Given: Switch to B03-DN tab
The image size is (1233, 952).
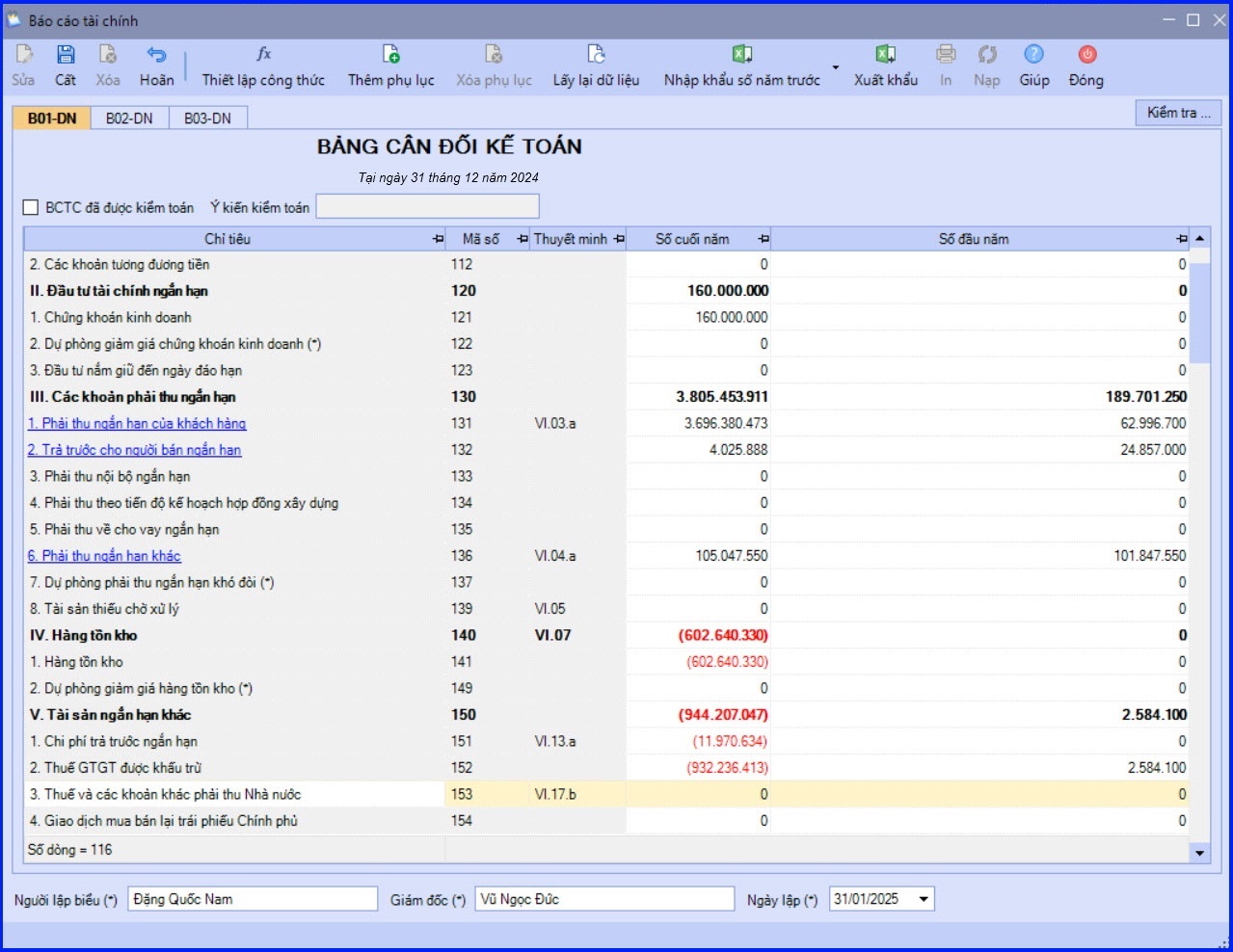Looking at the screenshot, I should (207, 119).
